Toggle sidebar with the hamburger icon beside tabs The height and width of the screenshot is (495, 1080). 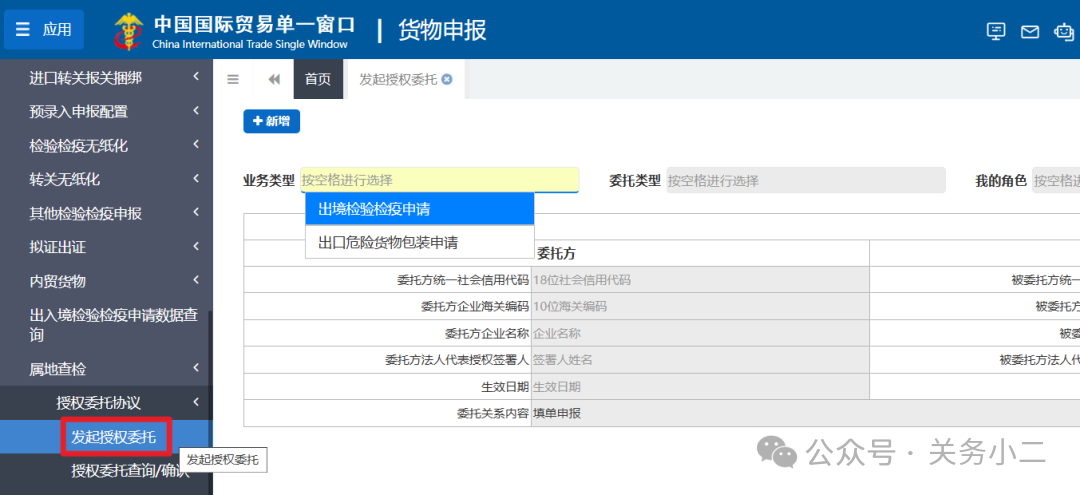[233, 80]
